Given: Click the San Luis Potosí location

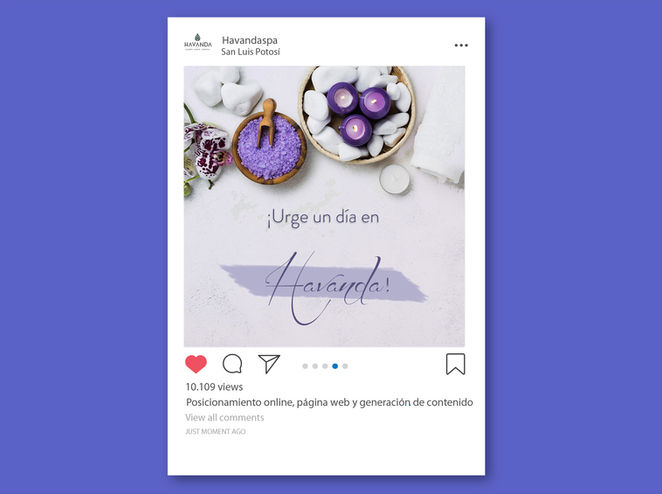Looking at the screenshot, I should click(250, 52).
